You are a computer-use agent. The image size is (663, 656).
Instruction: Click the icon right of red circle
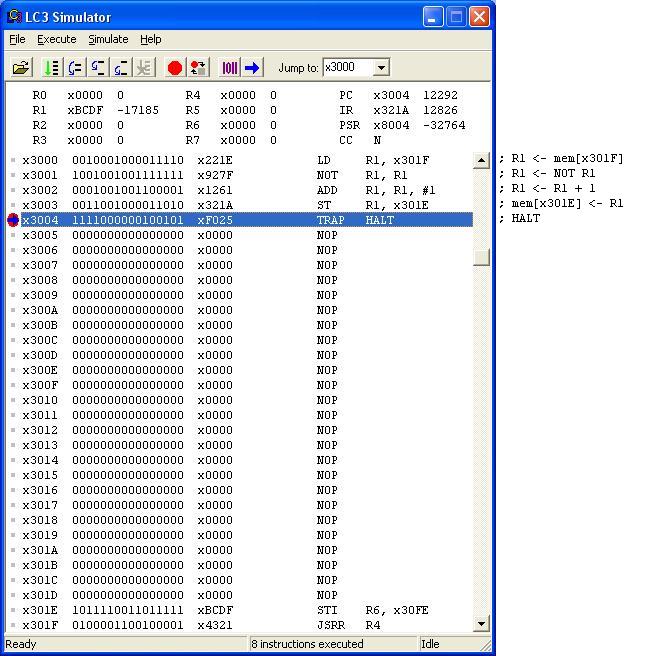click(198, 68)
